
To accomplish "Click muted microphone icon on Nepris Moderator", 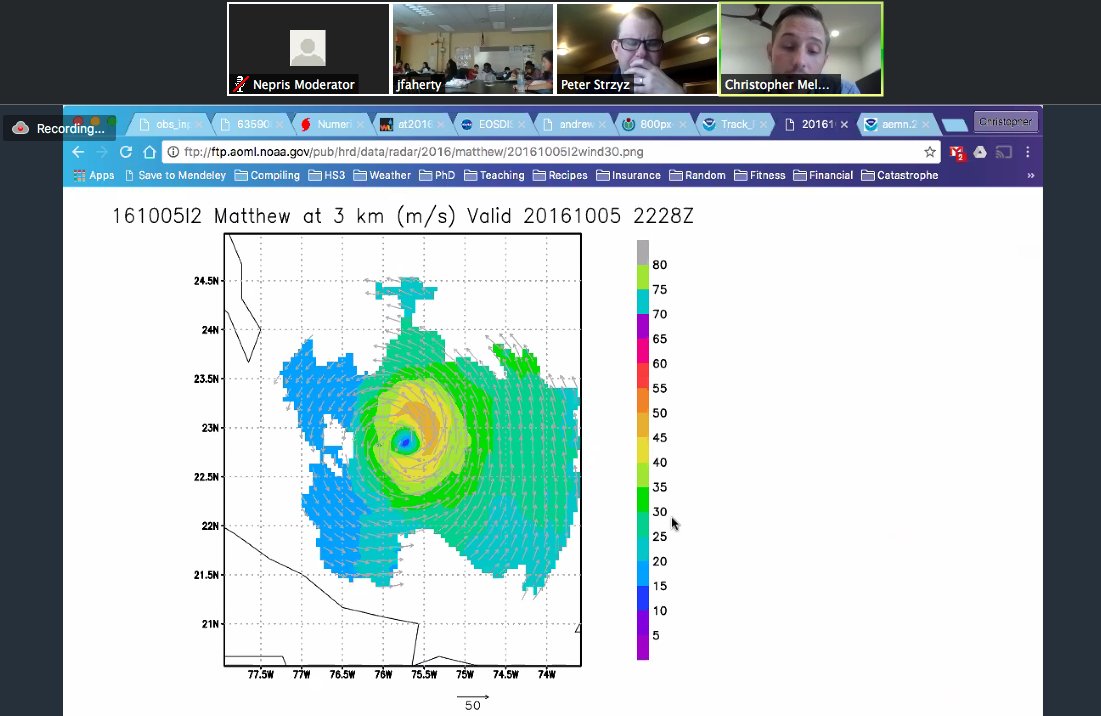I will tap(241, 84).
